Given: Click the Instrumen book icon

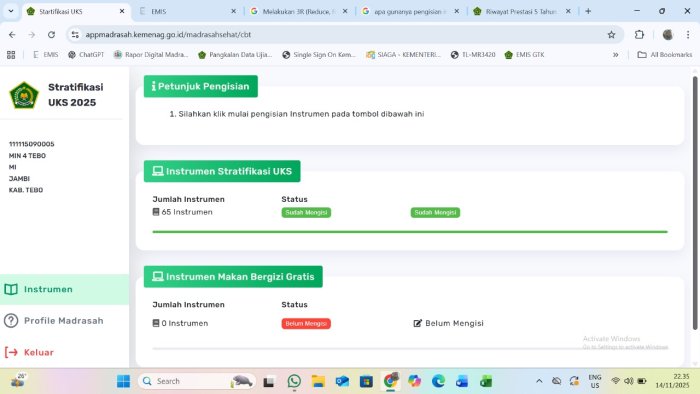Looking at the screenshot, I should tap(11, 290).
